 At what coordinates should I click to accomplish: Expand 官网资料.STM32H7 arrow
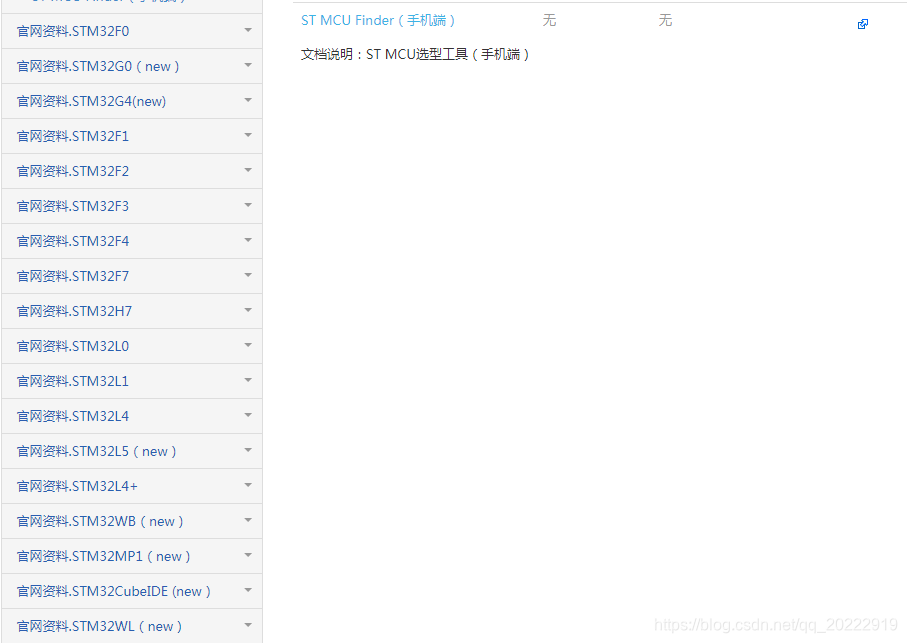[x=248, y=310]
